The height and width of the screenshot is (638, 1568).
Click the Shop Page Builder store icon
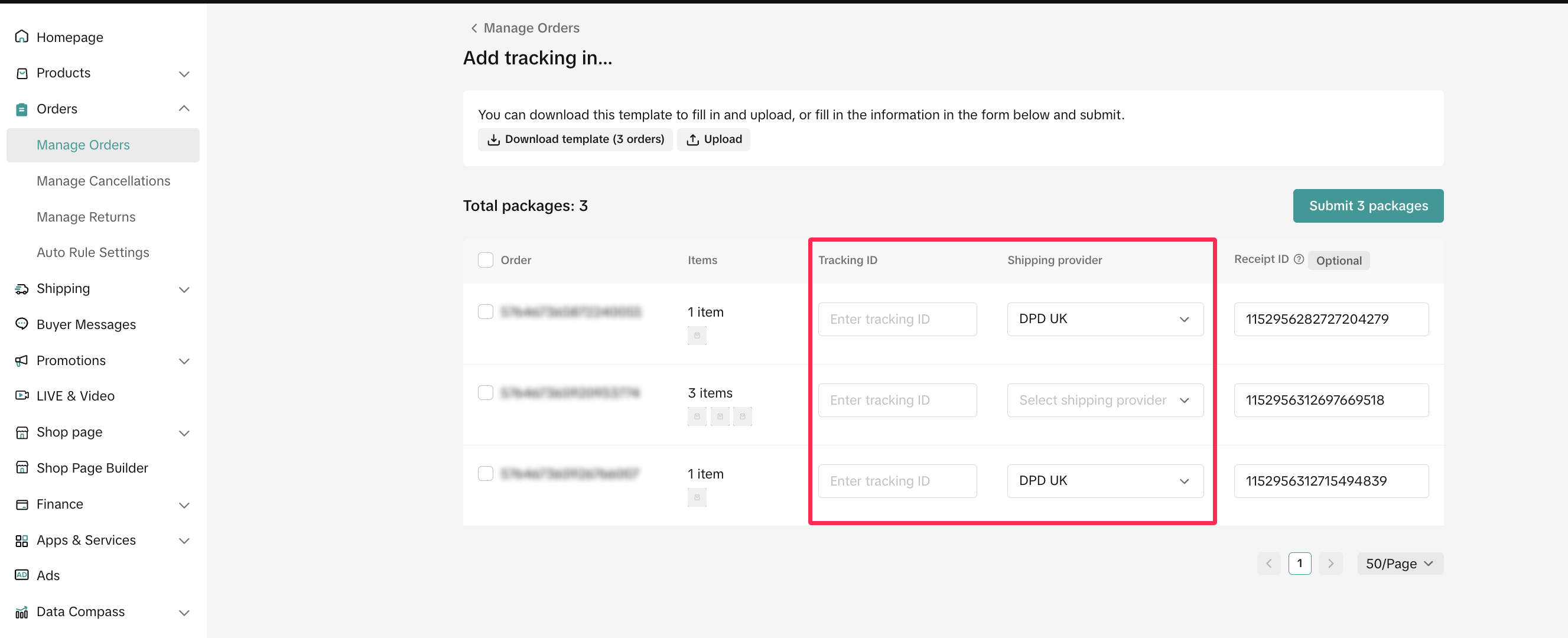21,467
